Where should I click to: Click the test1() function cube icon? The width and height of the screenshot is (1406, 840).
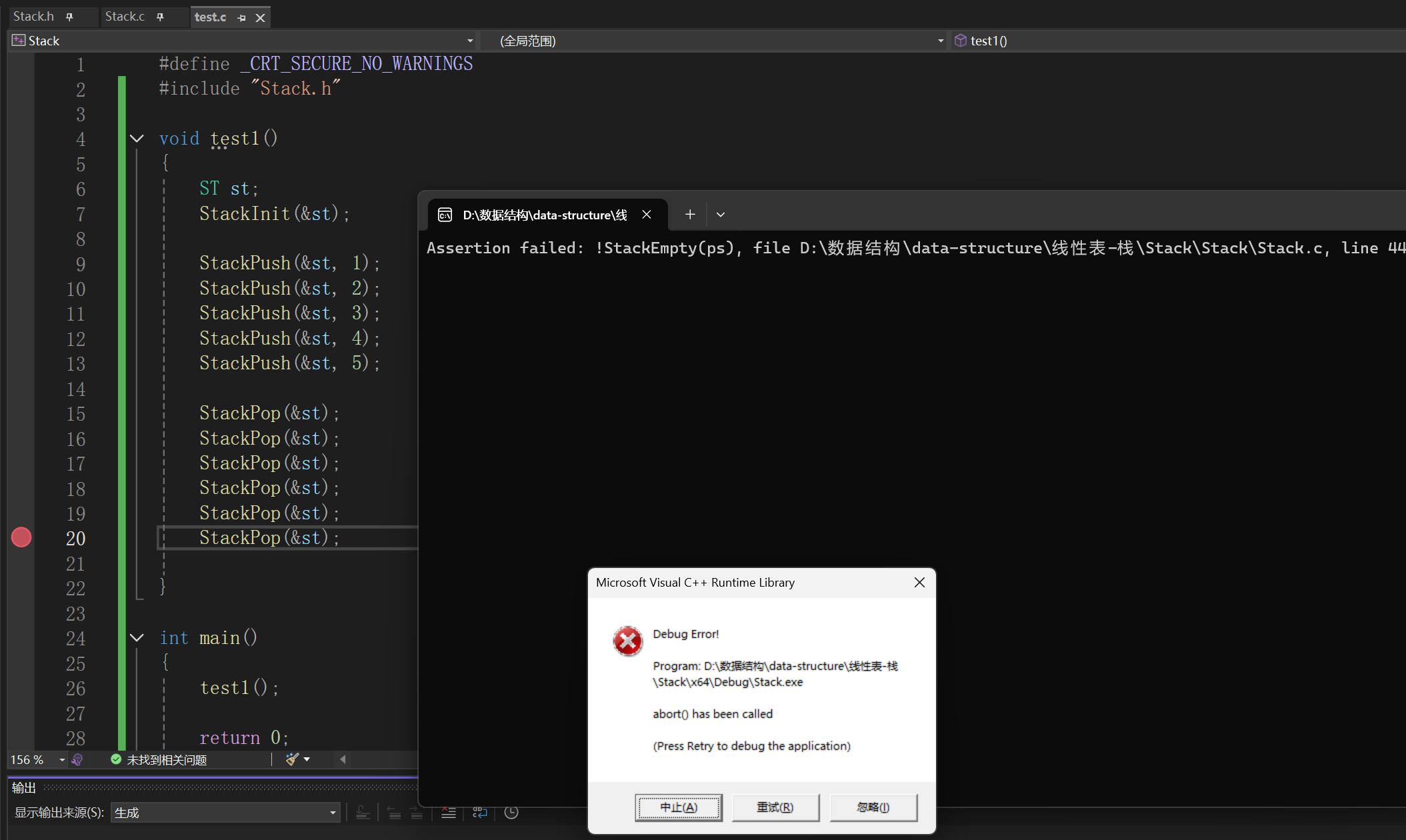coord(960,41)
